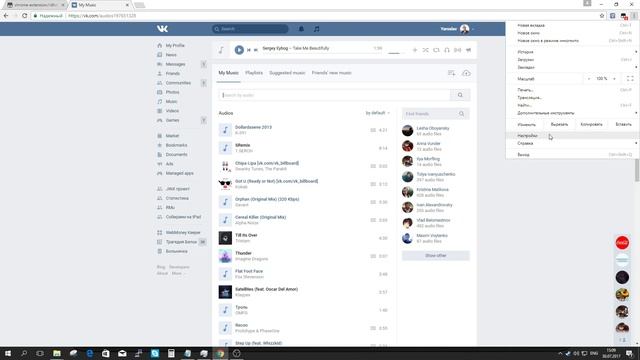Screen dimensions: 640x360
Task: Add current track with plus icon
Action: click(x=415, y=50)
